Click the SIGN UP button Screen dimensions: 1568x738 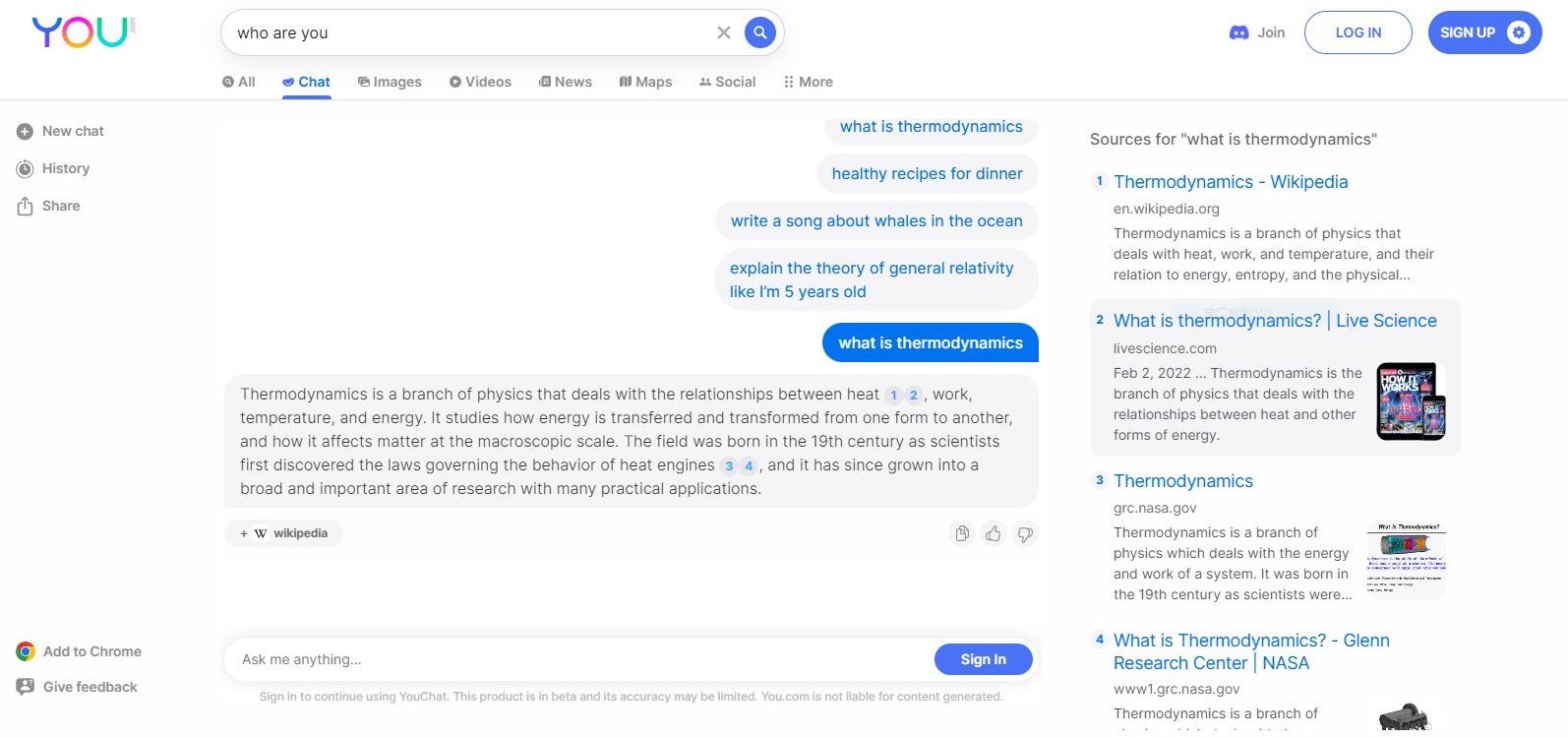[1483, 32]
